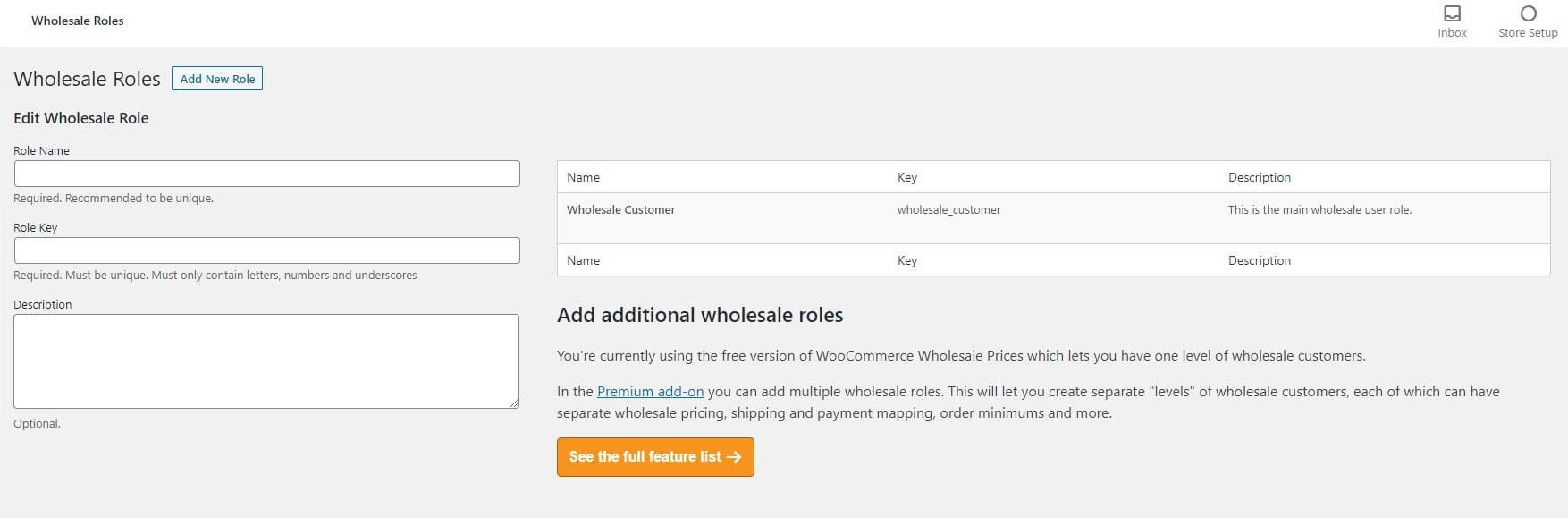Select the Wholesale Customer role name
Viewport: 1568px width, 518px height.
pyautogui.click(x=621, y=210)
